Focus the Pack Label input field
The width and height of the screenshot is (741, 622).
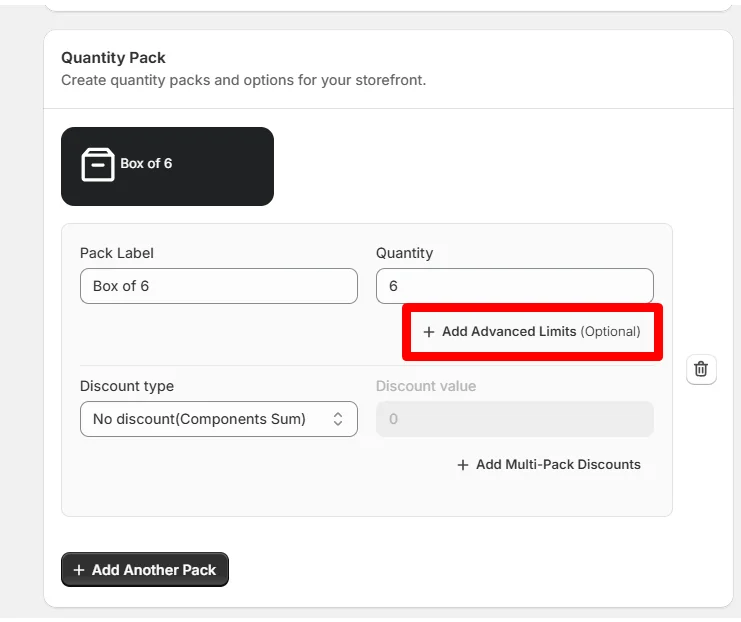coord(219,286)
